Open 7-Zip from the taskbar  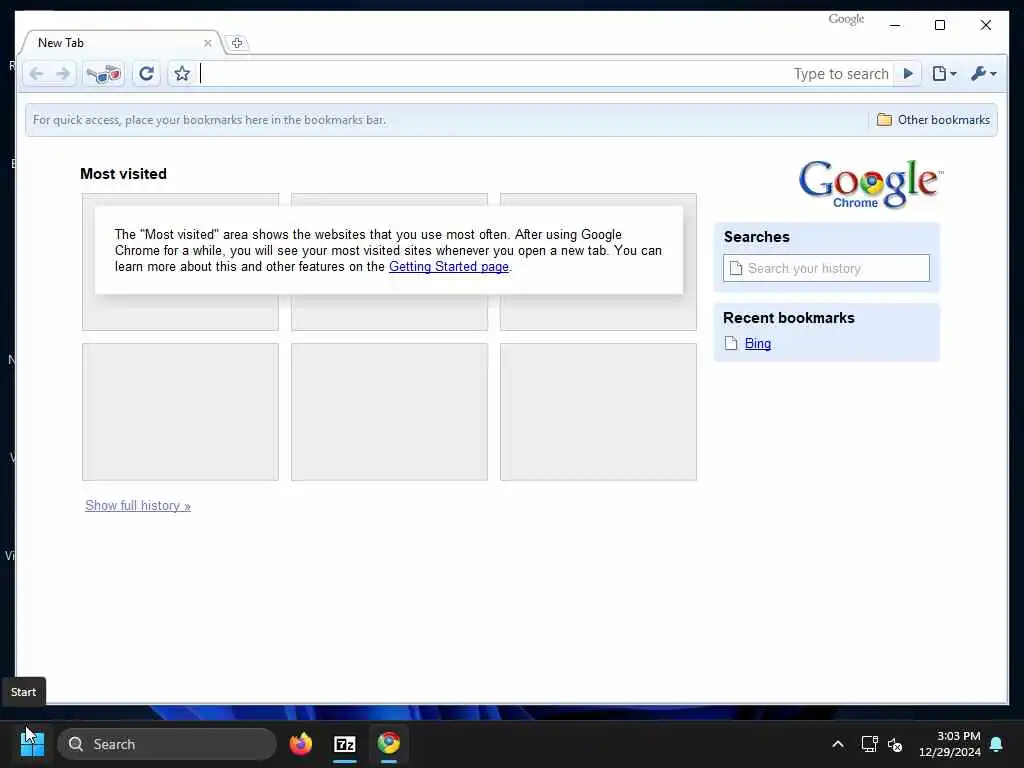(345, 744)
